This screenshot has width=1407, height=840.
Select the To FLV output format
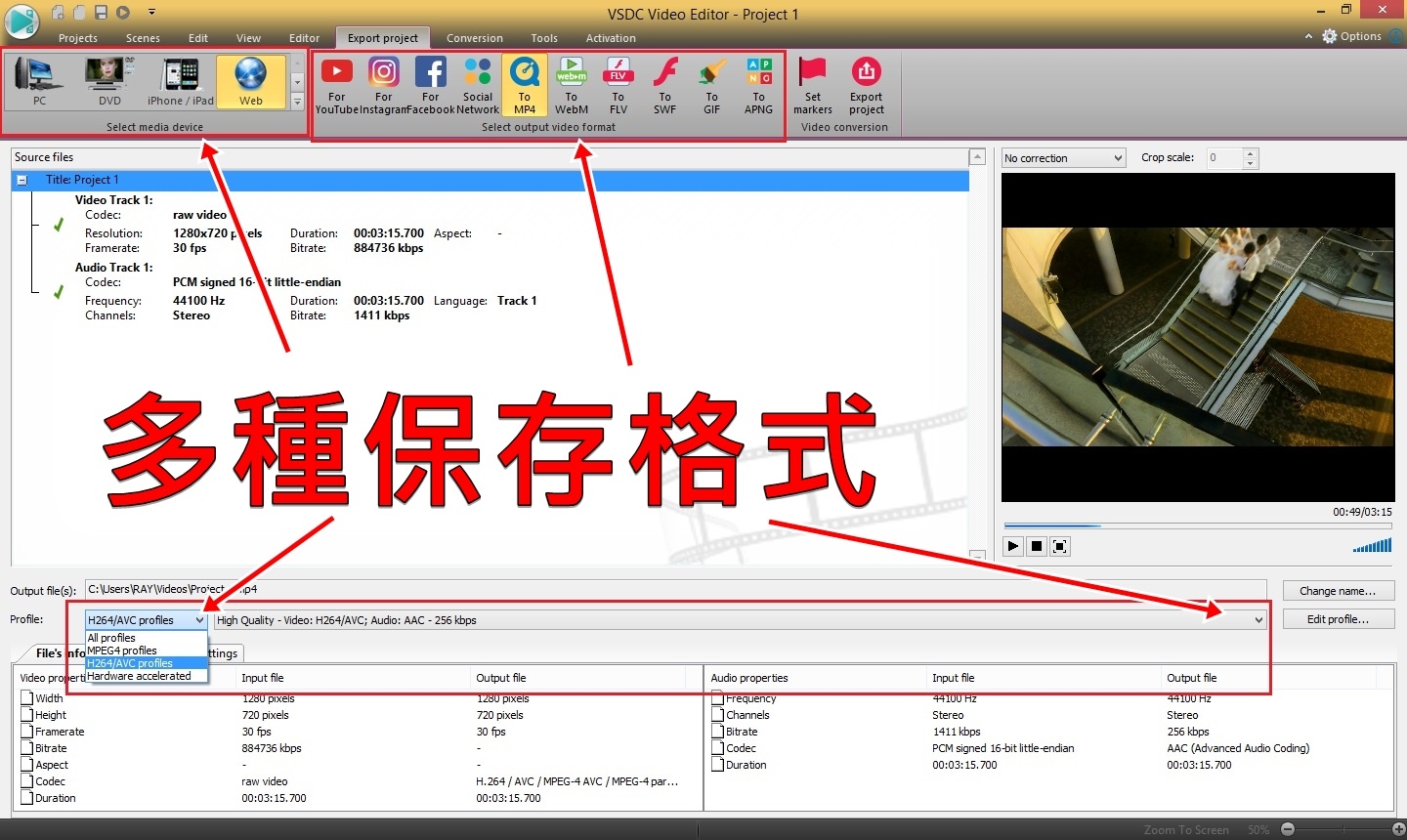(x=618, y=85)
